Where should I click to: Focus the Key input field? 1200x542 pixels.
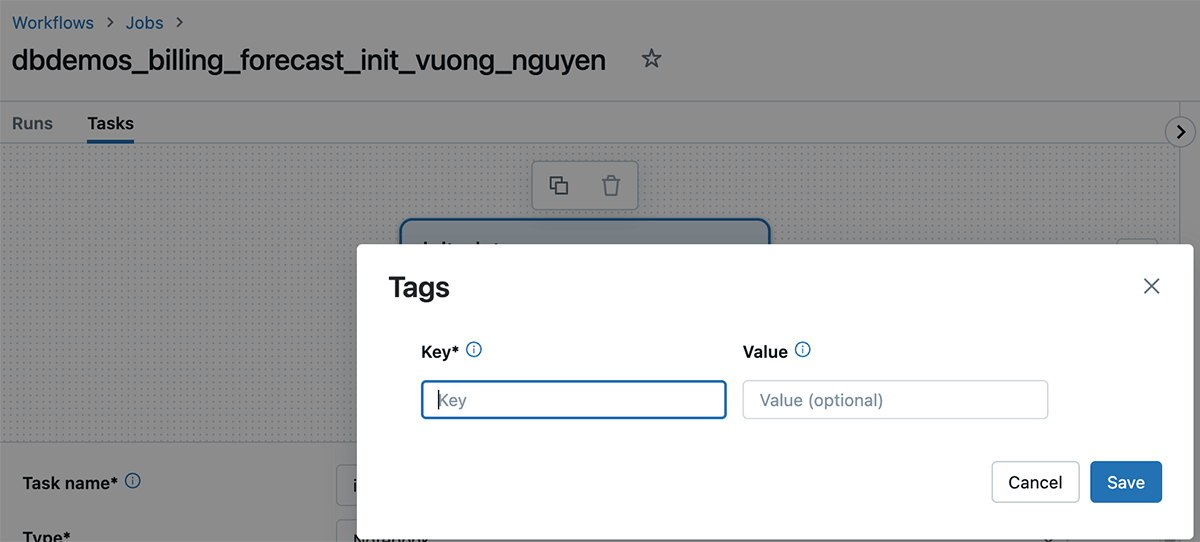tap(574, 400)
